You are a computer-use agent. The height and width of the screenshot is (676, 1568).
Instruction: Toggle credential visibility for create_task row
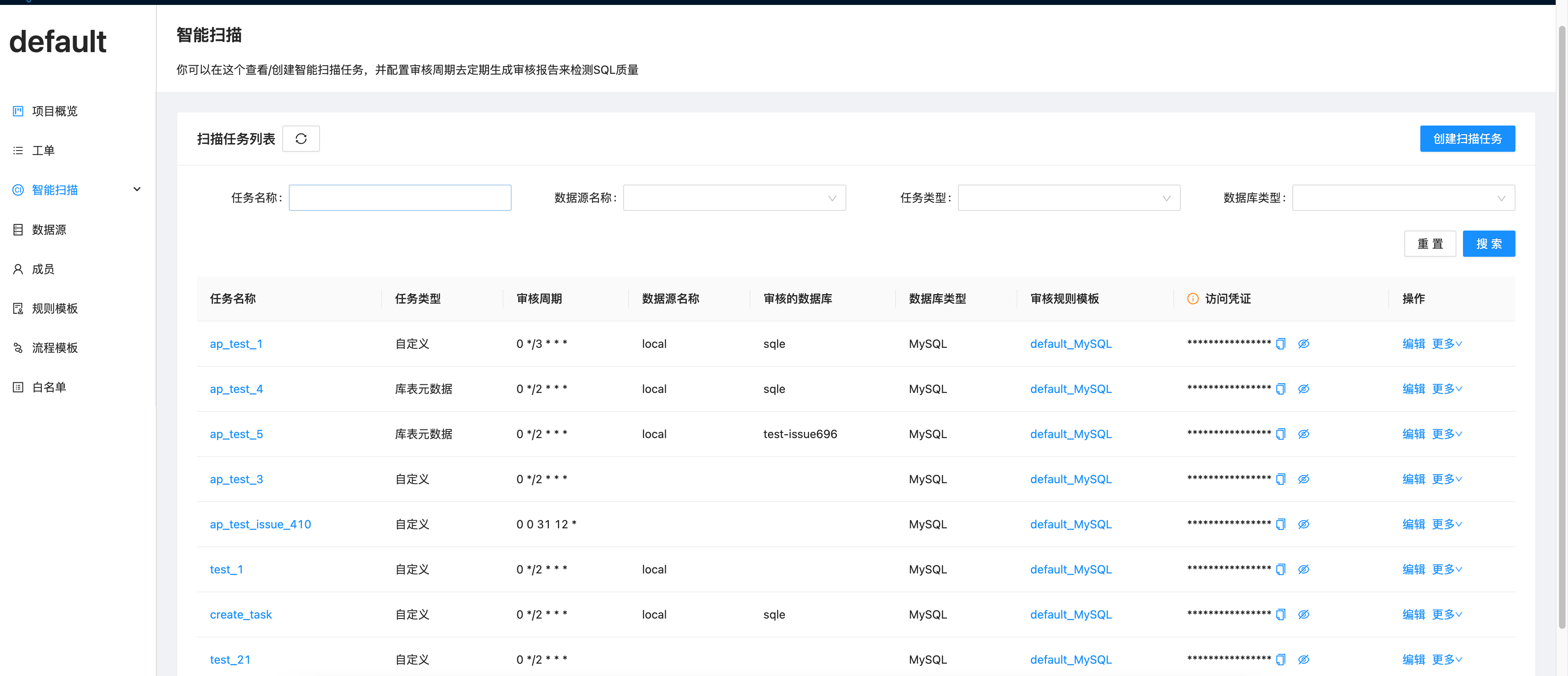1304,614
